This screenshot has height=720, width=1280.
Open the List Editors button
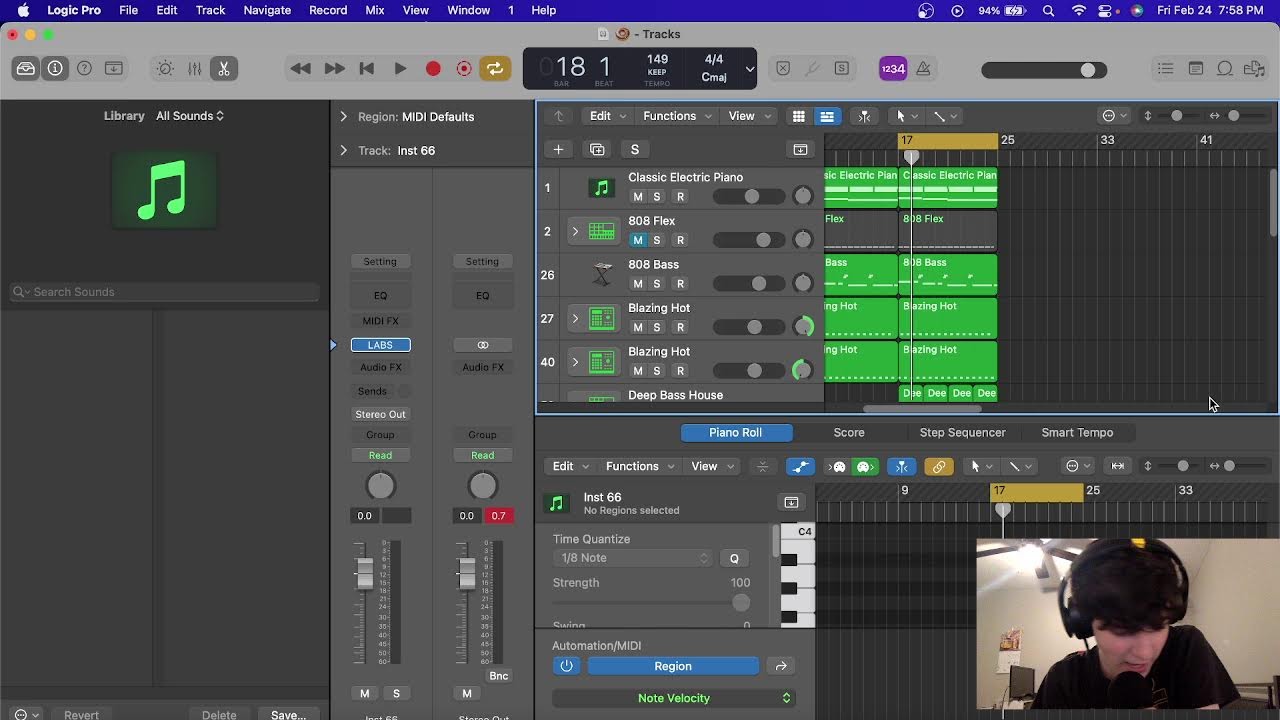click(x=1166, y=69)
